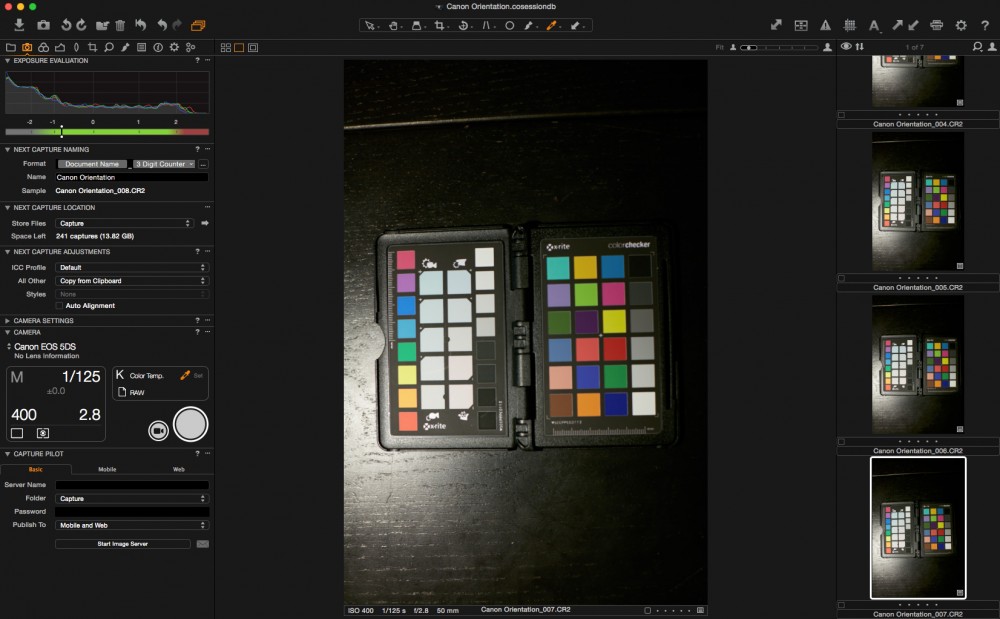This screenshot has height=619, width=1000.
Task: Click the shutter speed value 1/125
Action: (81, 377)
